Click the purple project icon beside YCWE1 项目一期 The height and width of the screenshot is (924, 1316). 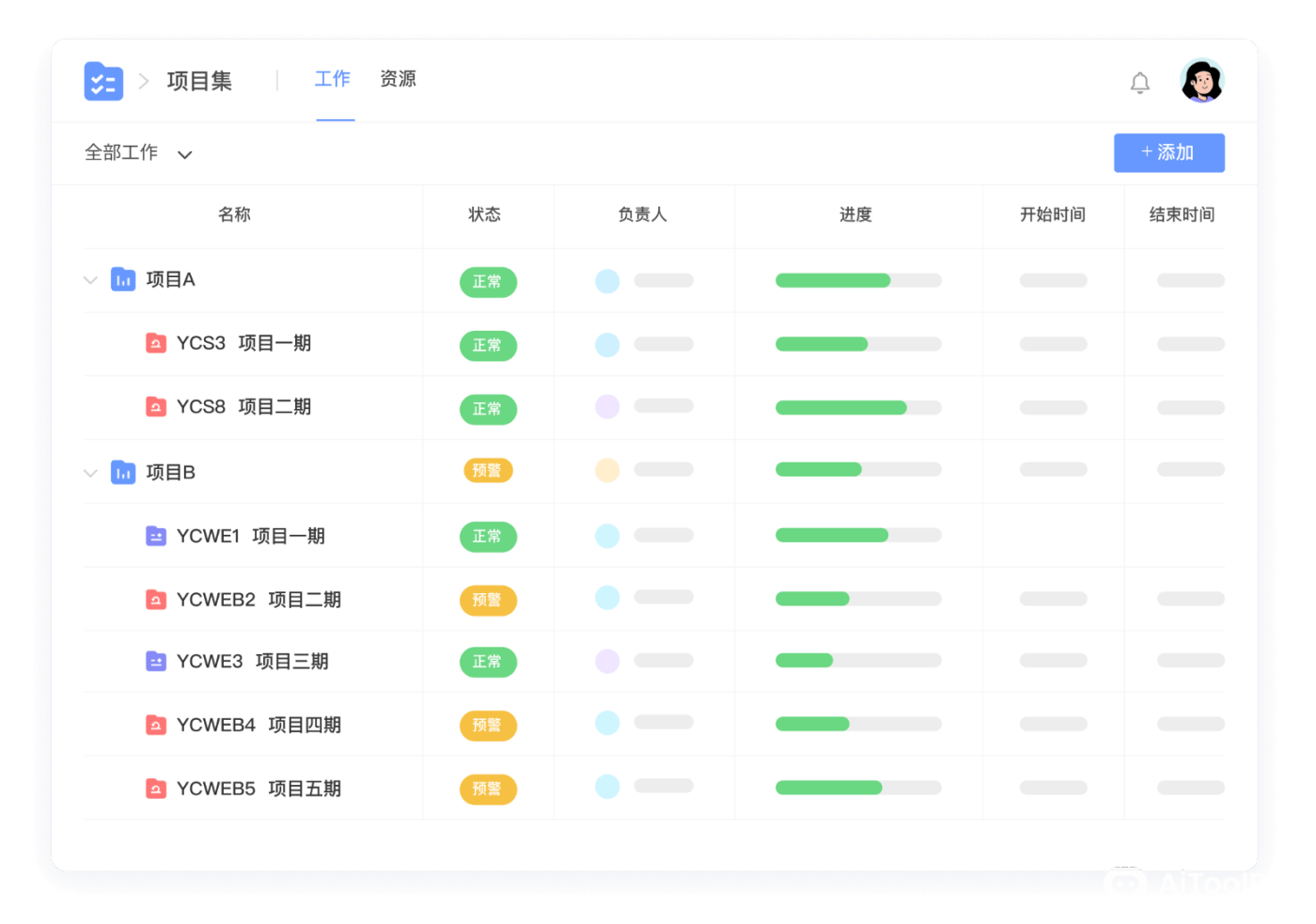click(x=156, y=535)
